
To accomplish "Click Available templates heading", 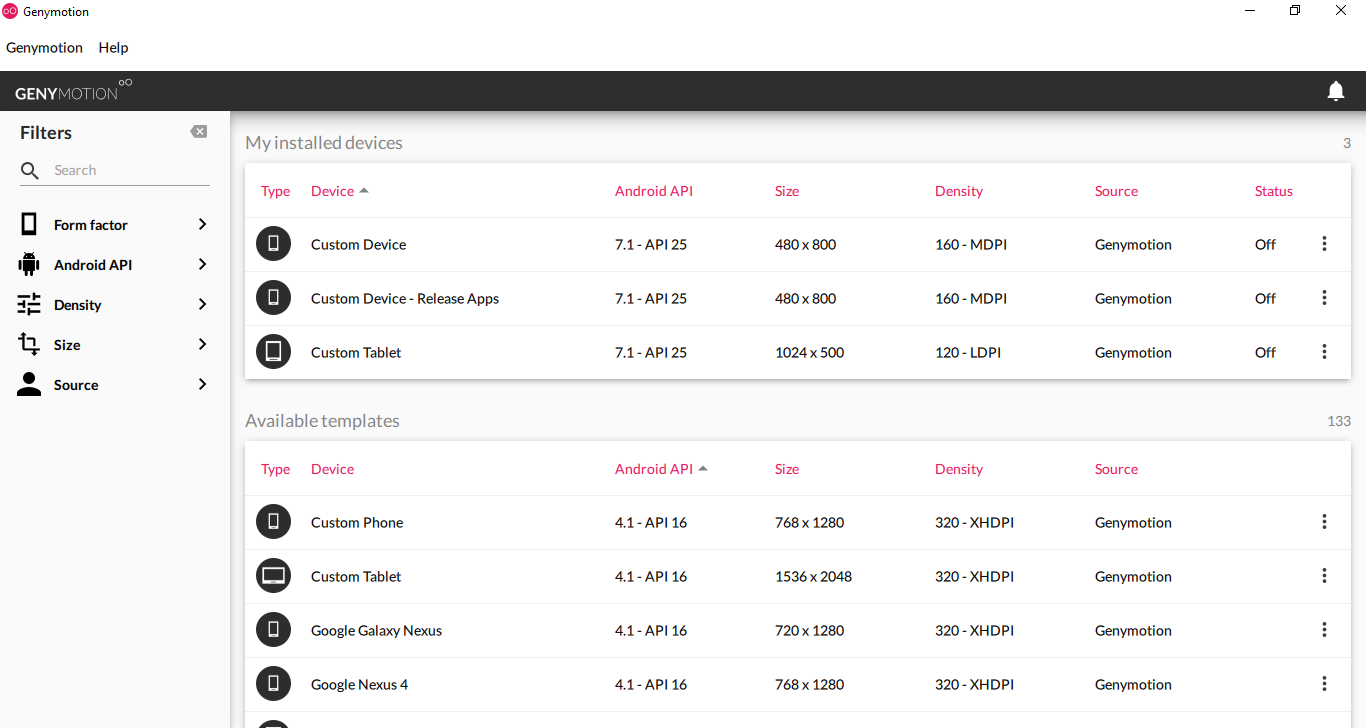I will point(322,421).
